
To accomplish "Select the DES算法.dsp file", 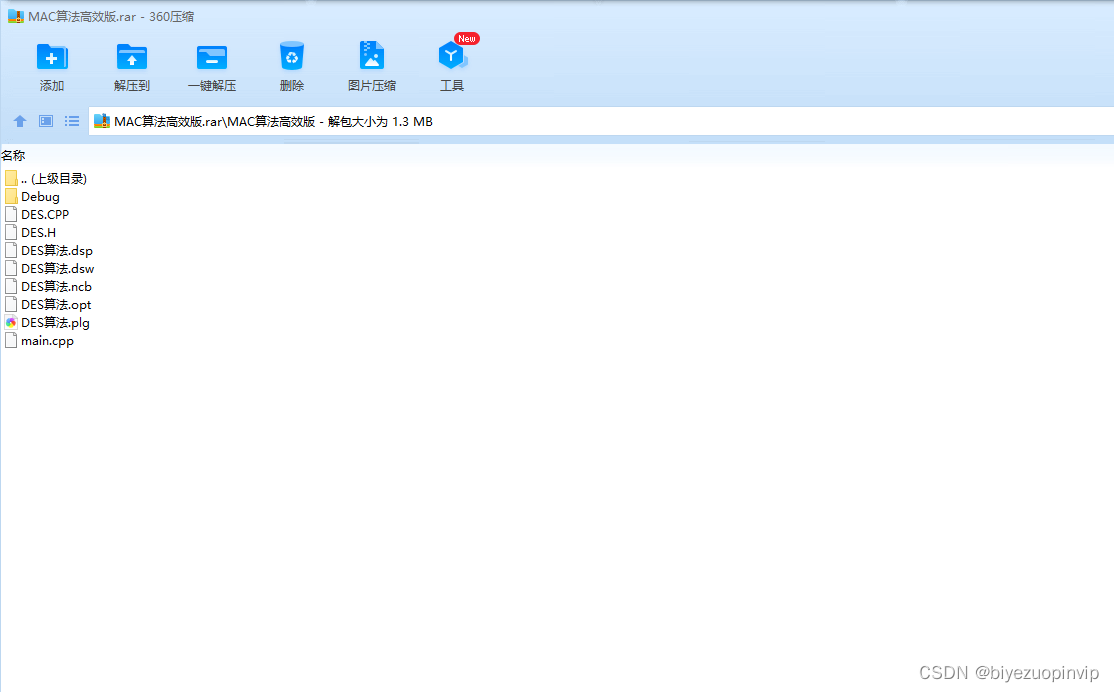I will click(49, 251).
